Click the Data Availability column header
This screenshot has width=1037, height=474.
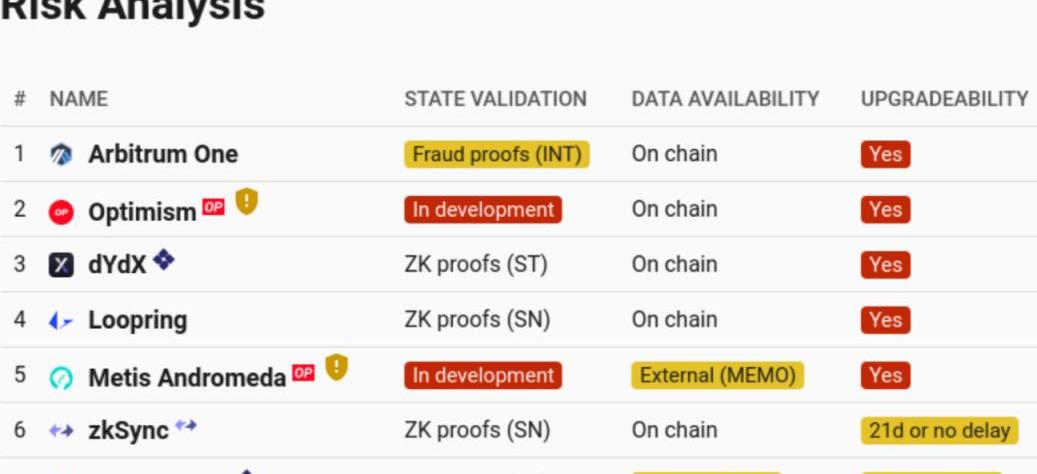click(725, 99)
